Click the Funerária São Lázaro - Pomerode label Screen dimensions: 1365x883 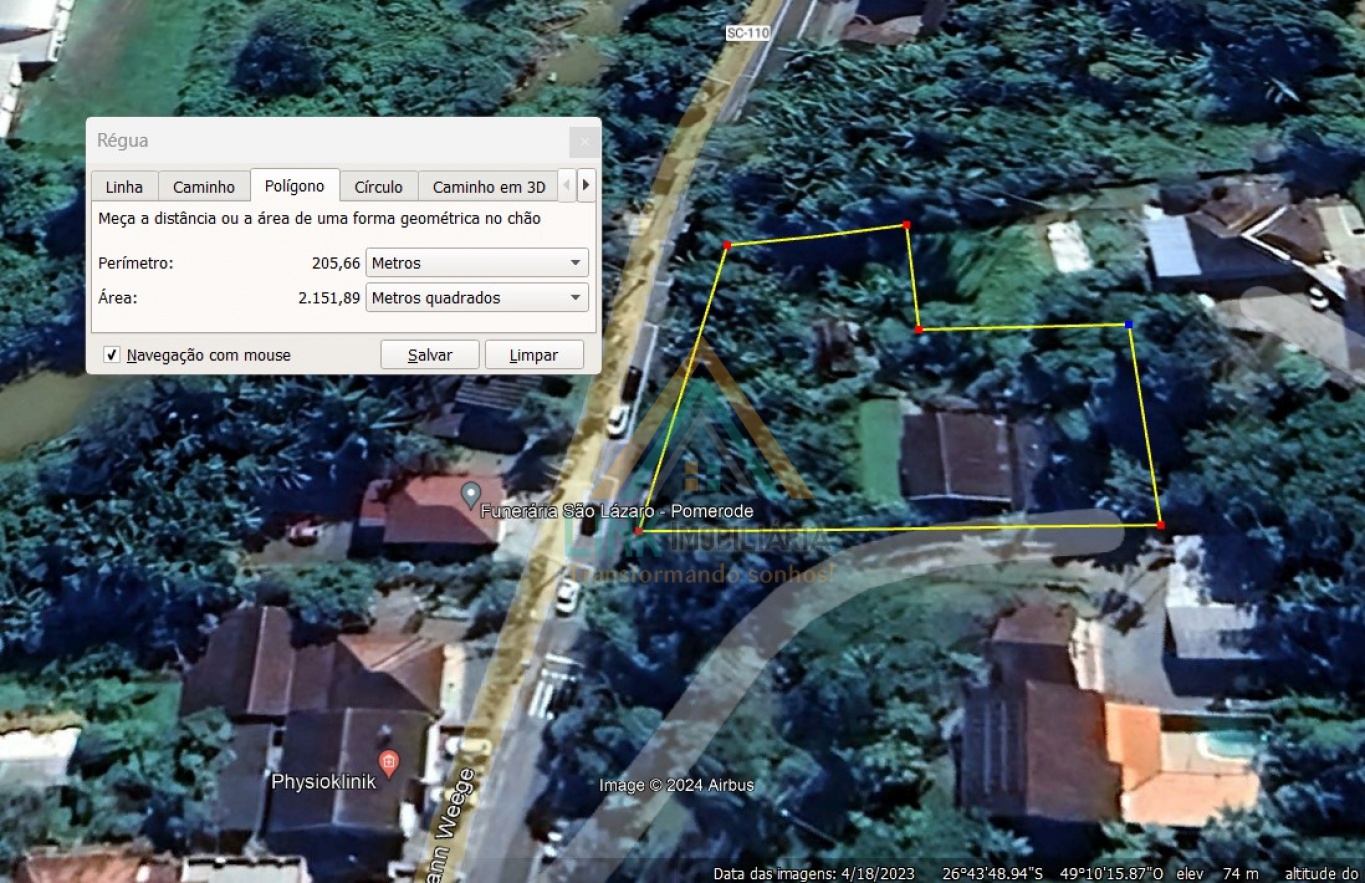coord(617,511)
